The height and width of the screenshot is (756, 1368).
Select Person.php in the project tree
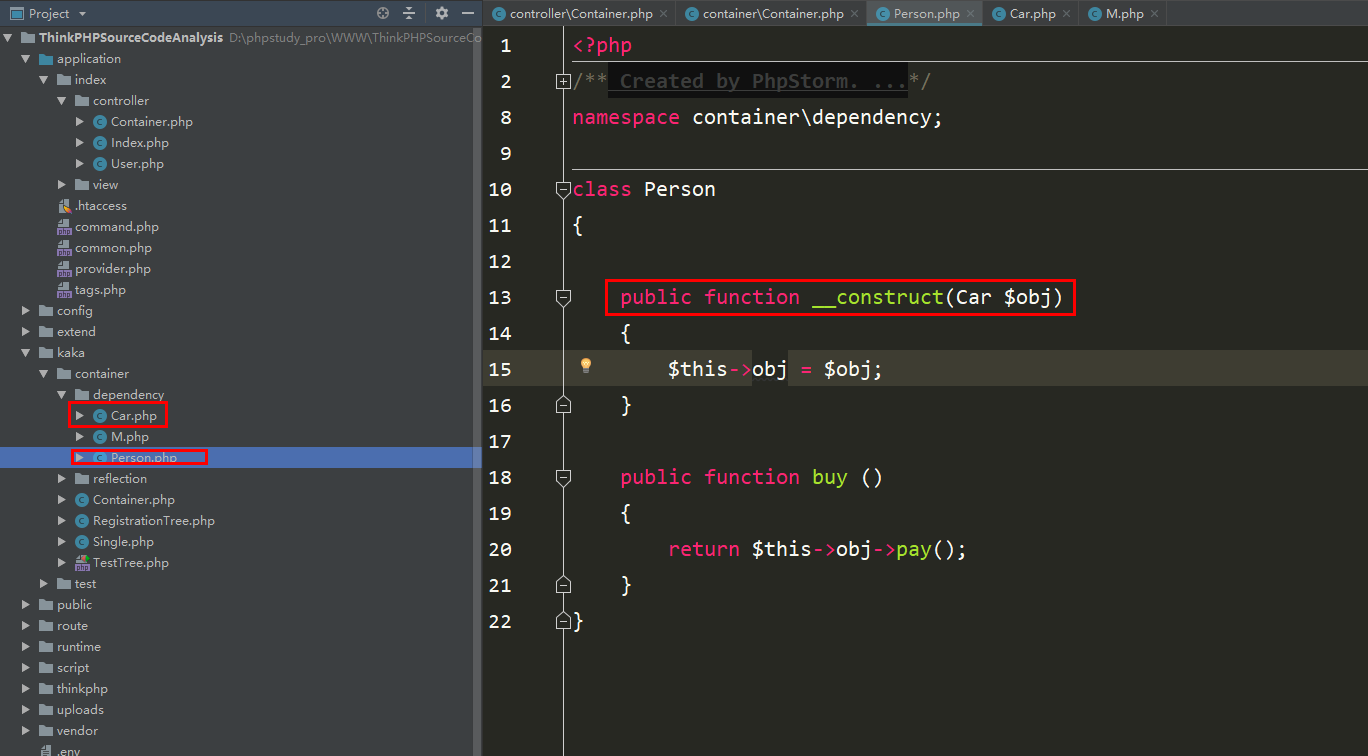coord(143,458)
